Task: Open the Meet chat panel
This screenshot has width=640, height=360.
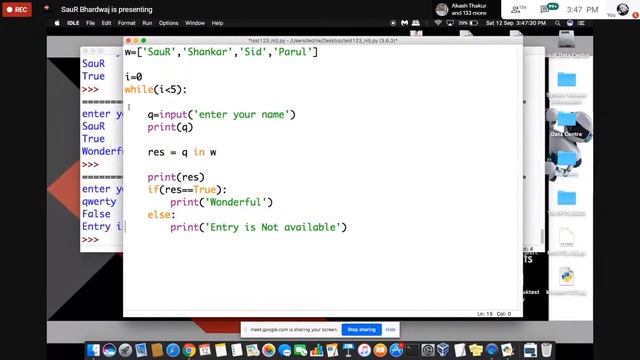Action: pos(548,9)
